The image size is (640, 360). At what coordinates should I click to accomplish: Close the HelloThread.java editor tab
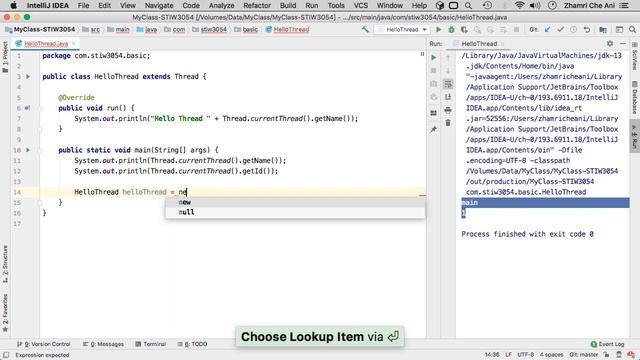(73, 44)
